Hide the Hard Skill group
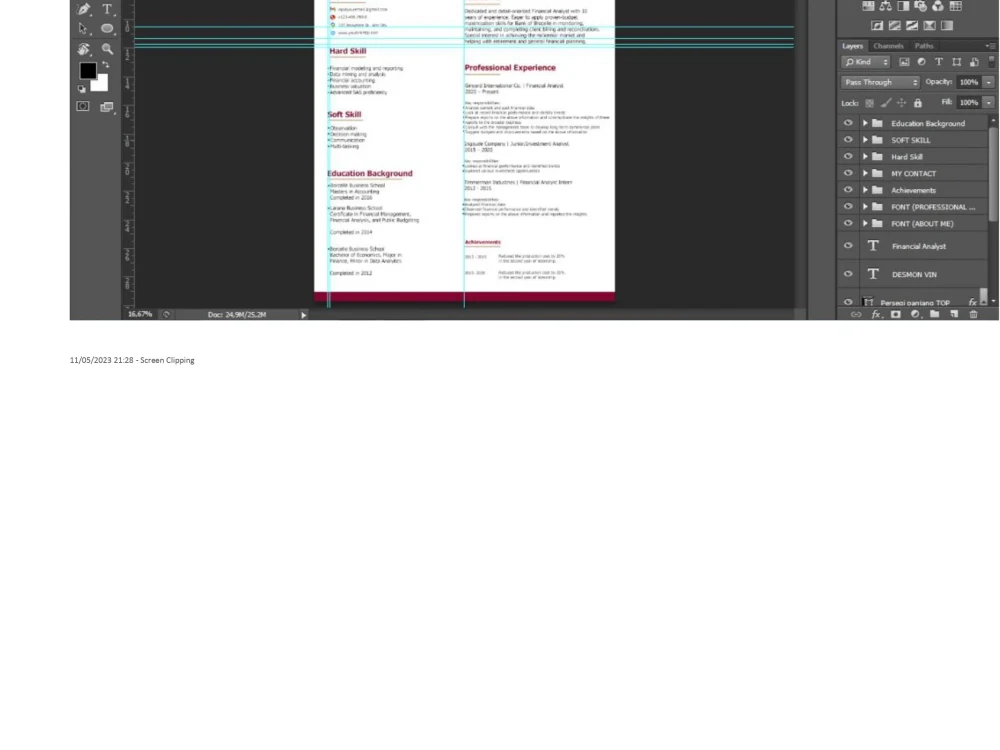This screenshot has width=1000, height=750. 848,156
